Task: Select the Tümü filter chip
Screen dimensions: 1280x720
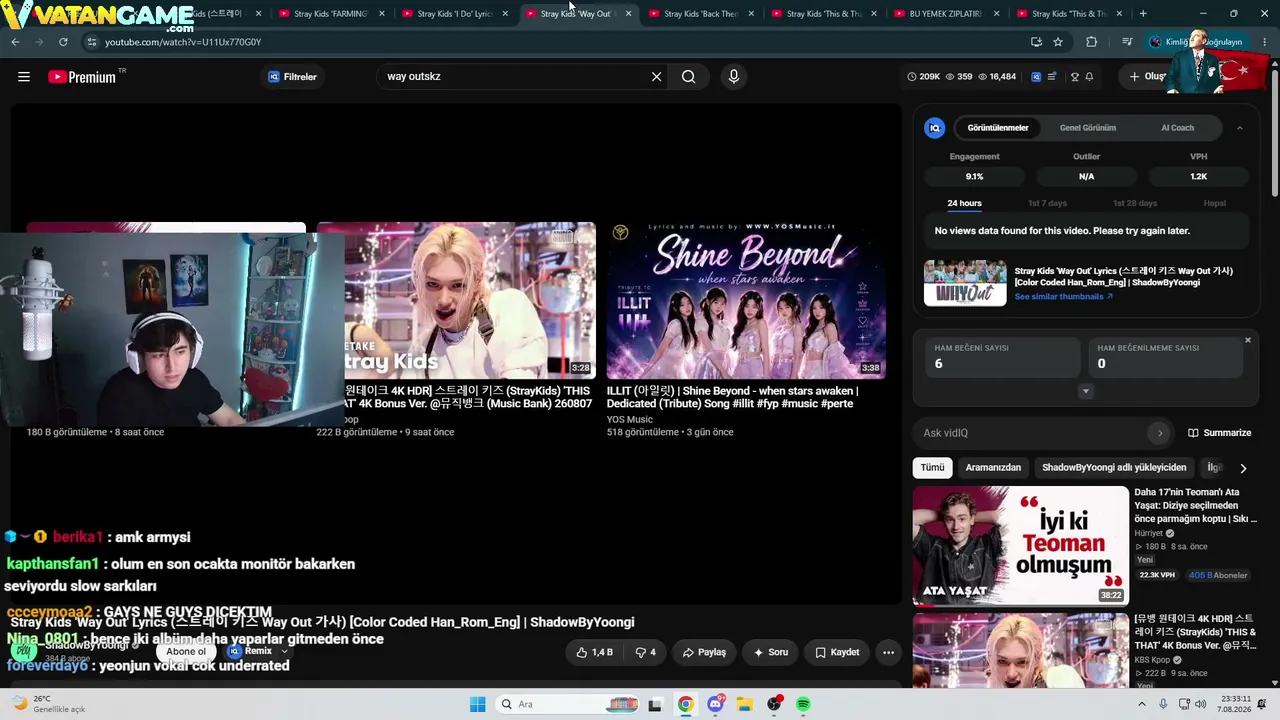Action: [x=932, y=468]
